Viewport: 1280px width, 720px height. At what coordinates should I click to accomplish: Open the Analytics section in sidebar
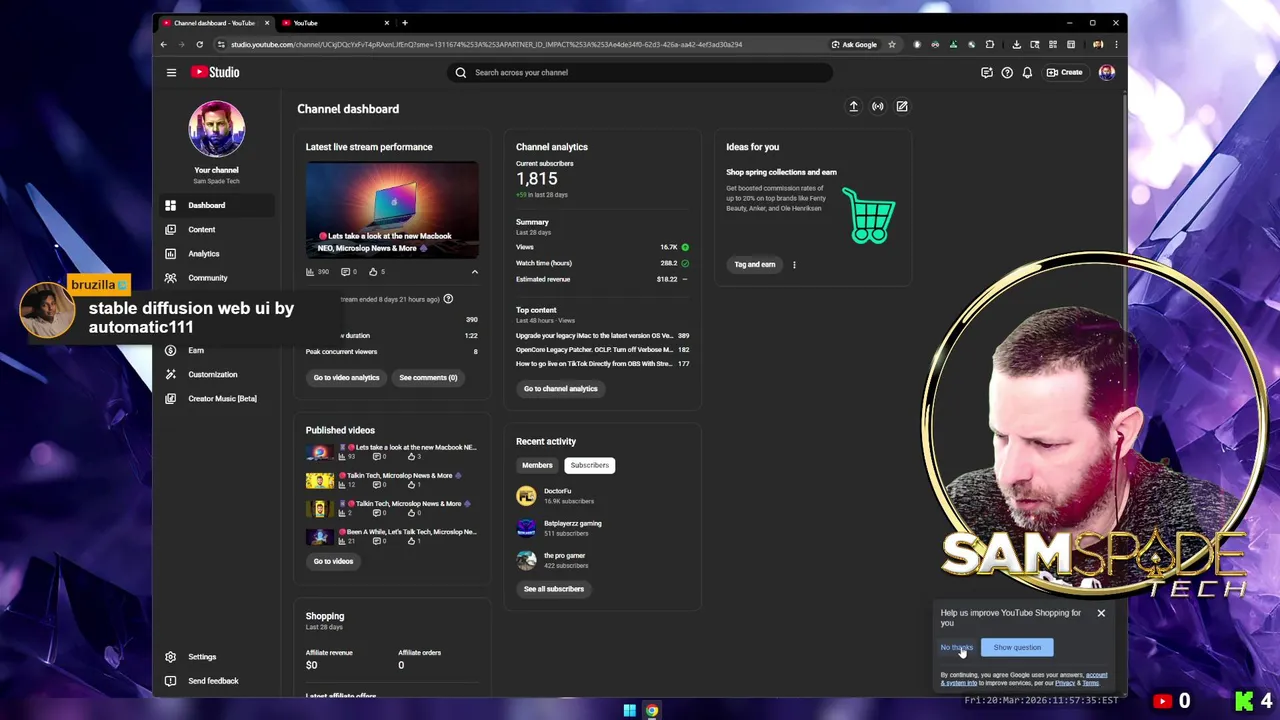click(x=217, y=253)
